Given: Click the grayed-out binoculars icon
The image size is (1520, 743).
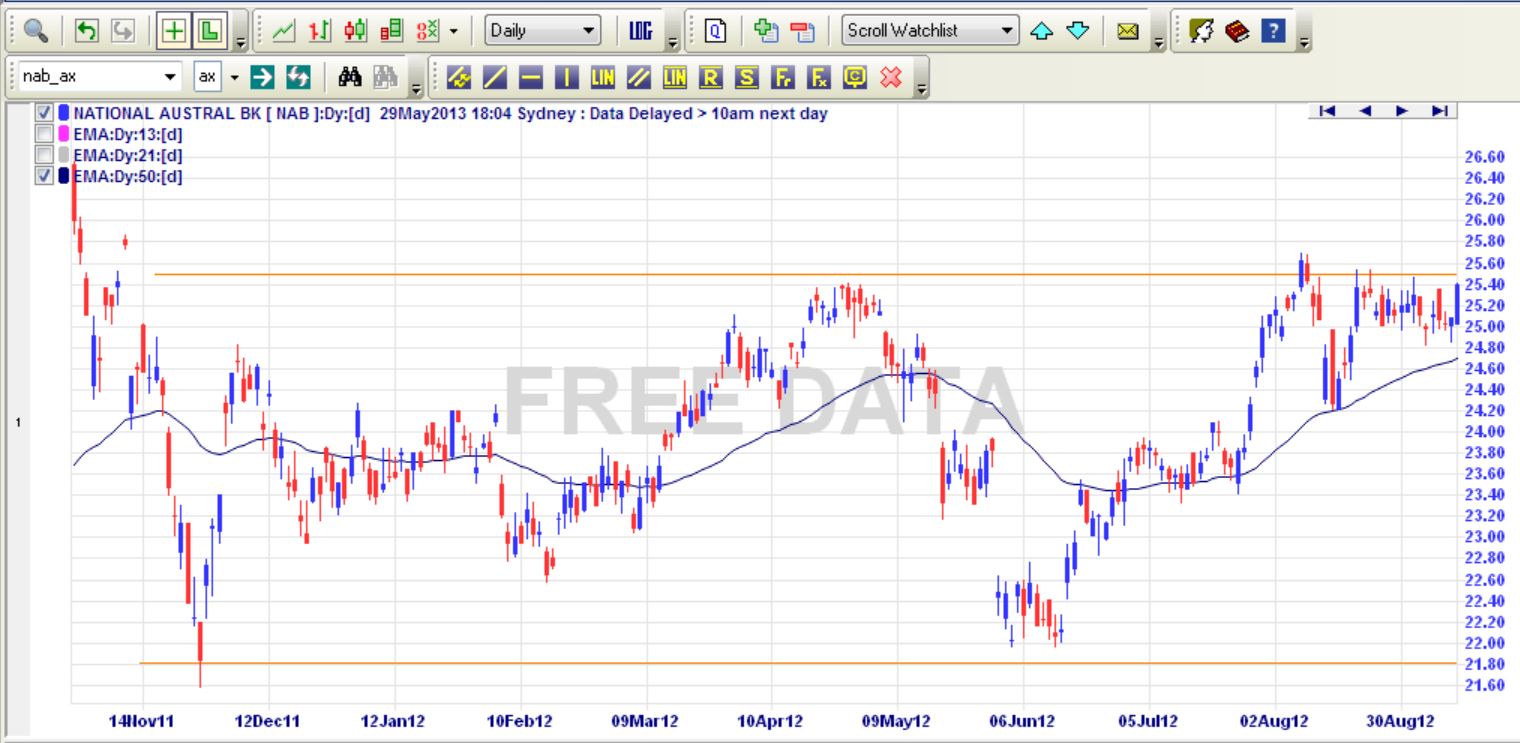Looking at the screenshot, I should coord(386,76).
